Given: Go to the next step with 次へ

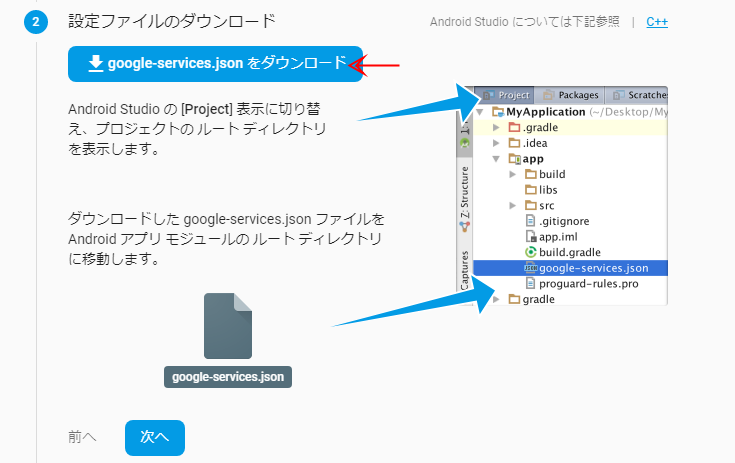Looking at the screenshot, I should 155,437.
